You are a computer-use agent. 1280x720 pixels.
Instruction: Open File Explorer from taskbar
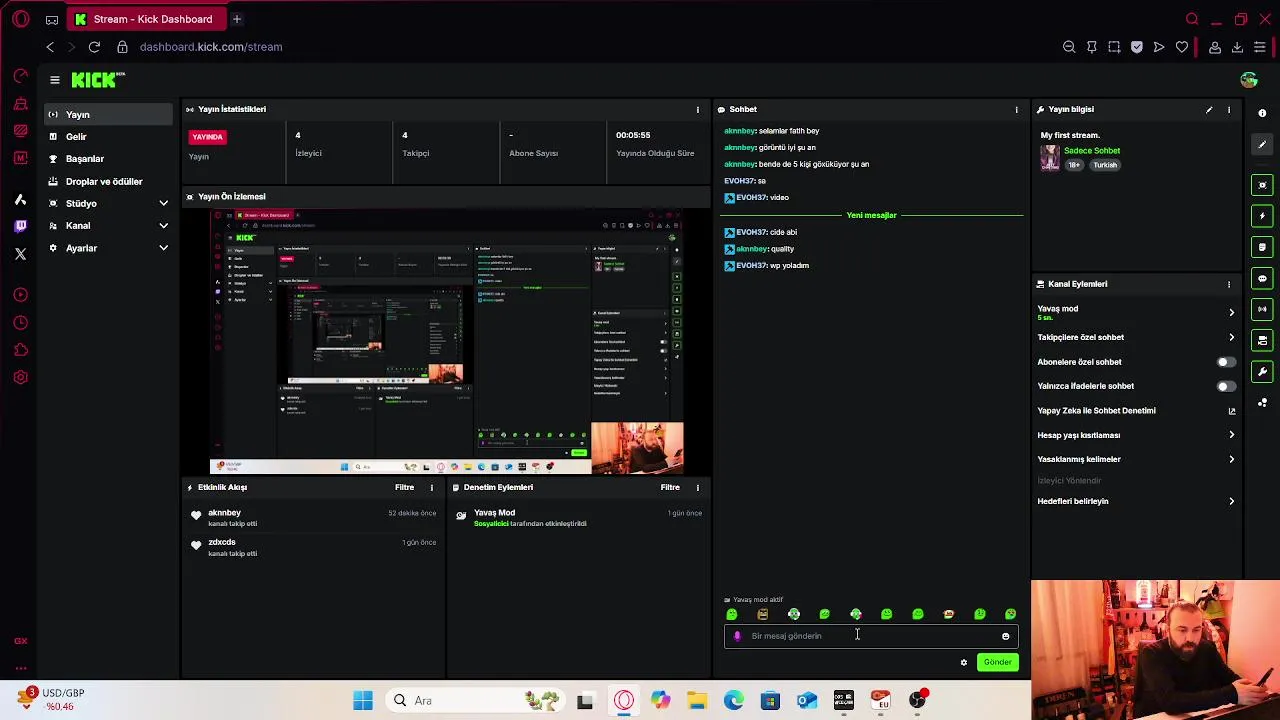tap(697, 700)
